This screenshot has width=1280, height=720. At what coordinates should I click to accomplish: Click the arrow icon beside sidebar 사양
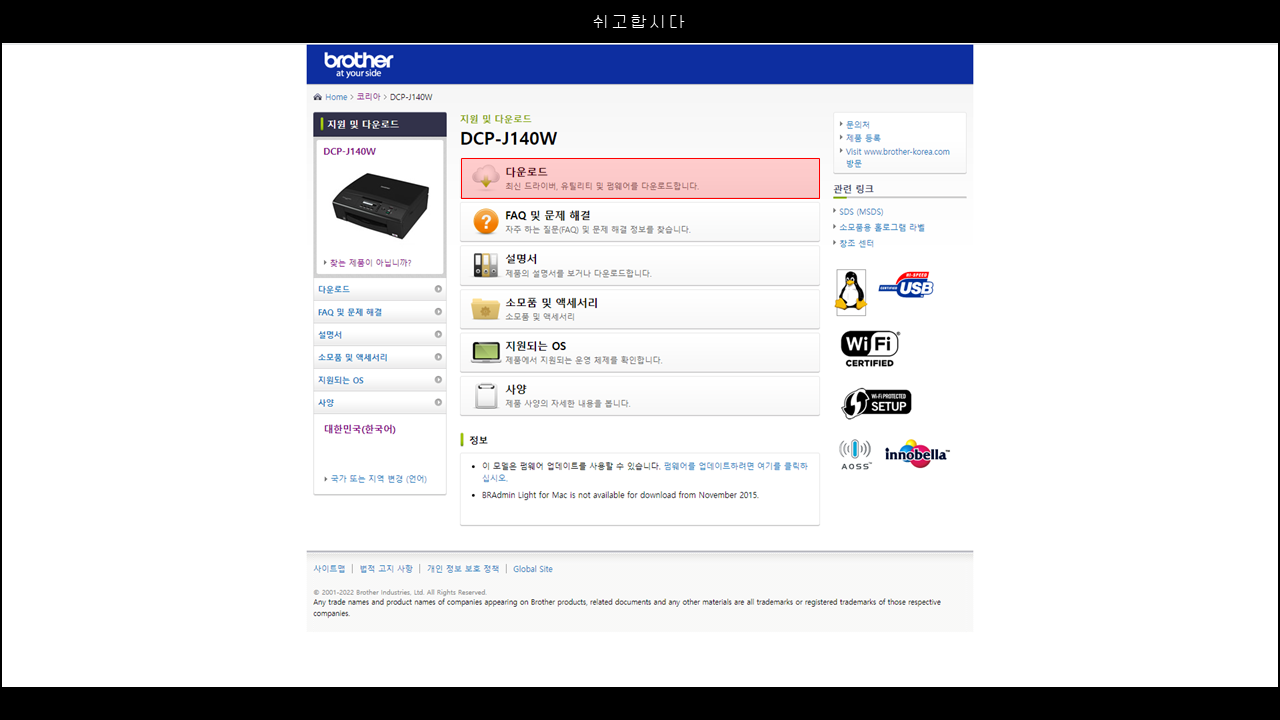point(438,402)
